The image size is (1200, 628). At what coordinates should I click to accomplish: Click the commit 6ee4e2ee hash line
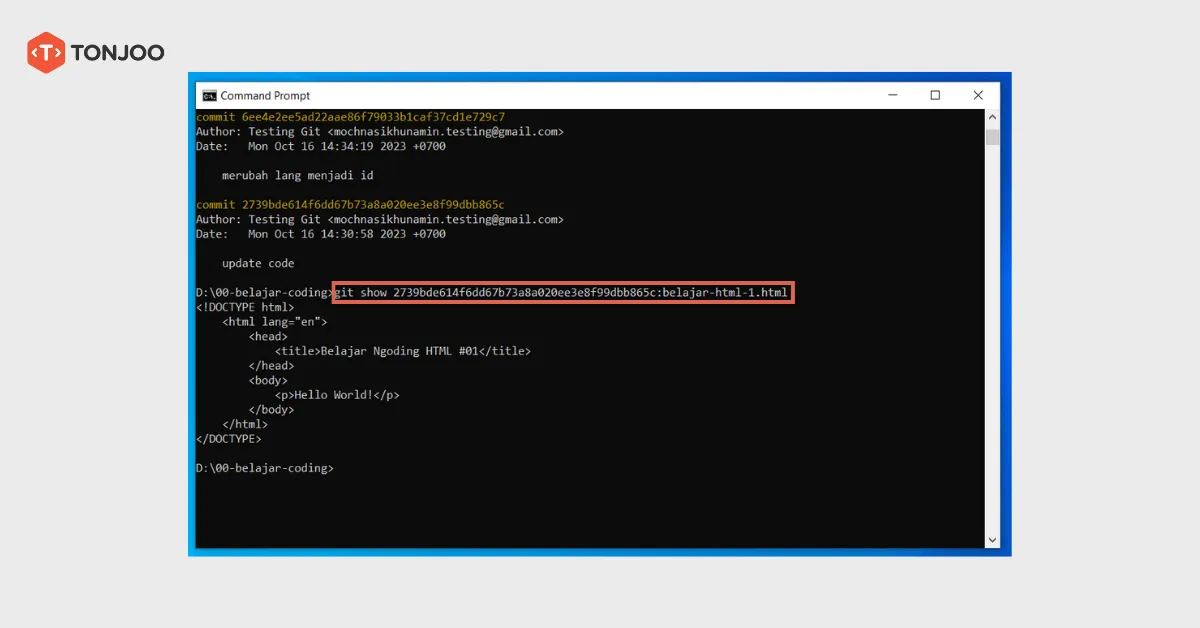click(x=350, y=117)
